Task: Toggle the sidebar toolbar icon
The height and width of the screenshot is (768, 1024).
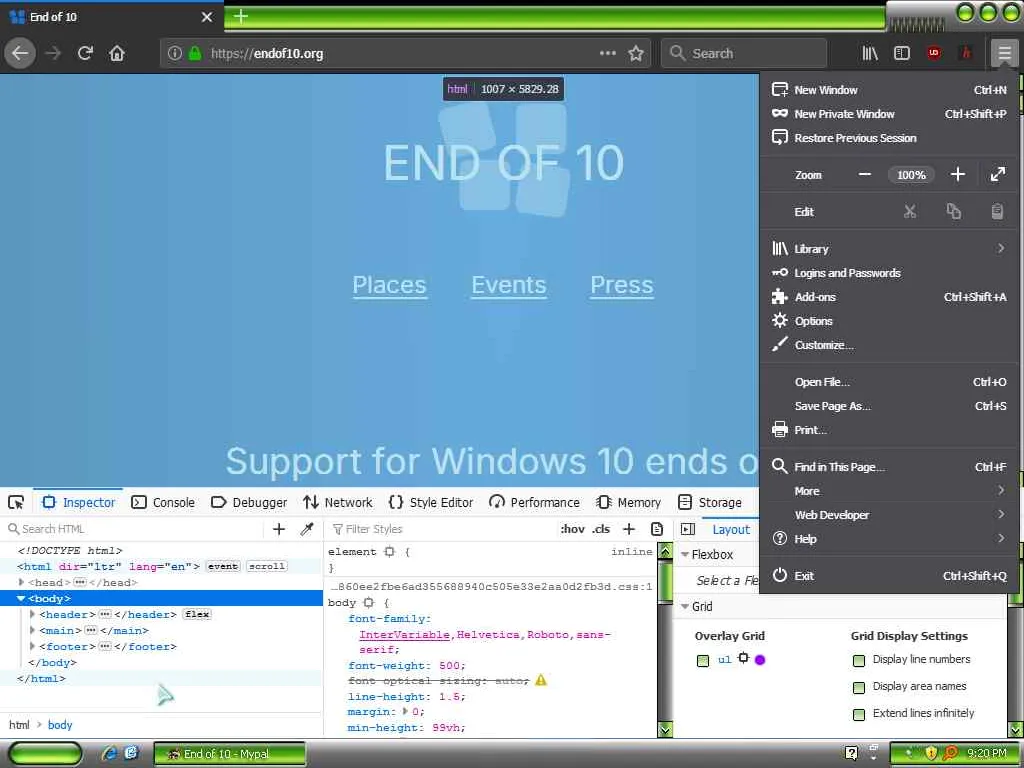Action: coord(902,53)
